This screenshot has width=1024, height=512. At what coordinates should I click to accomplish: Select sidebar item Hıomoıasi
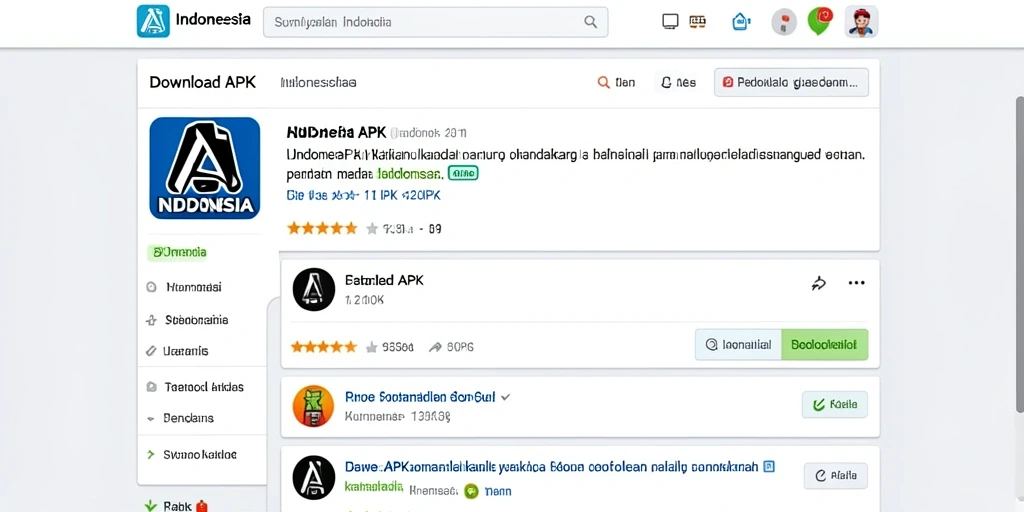(x=194, y=287)
